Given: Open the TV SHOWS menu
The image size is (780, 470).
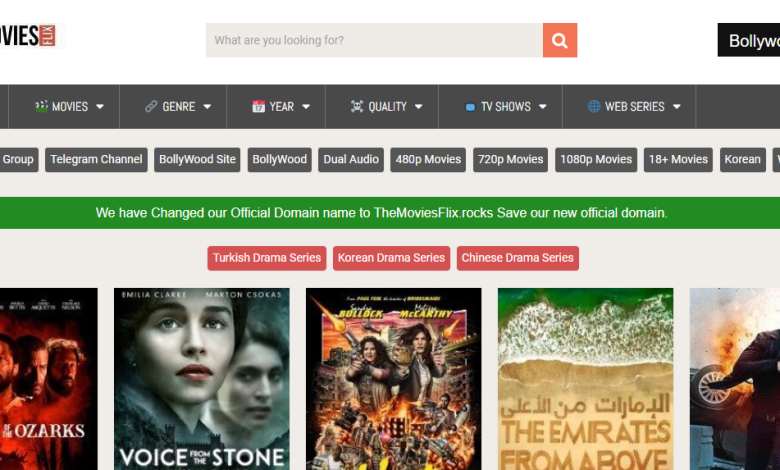Looking at the screenshot, I should [500, 106].
